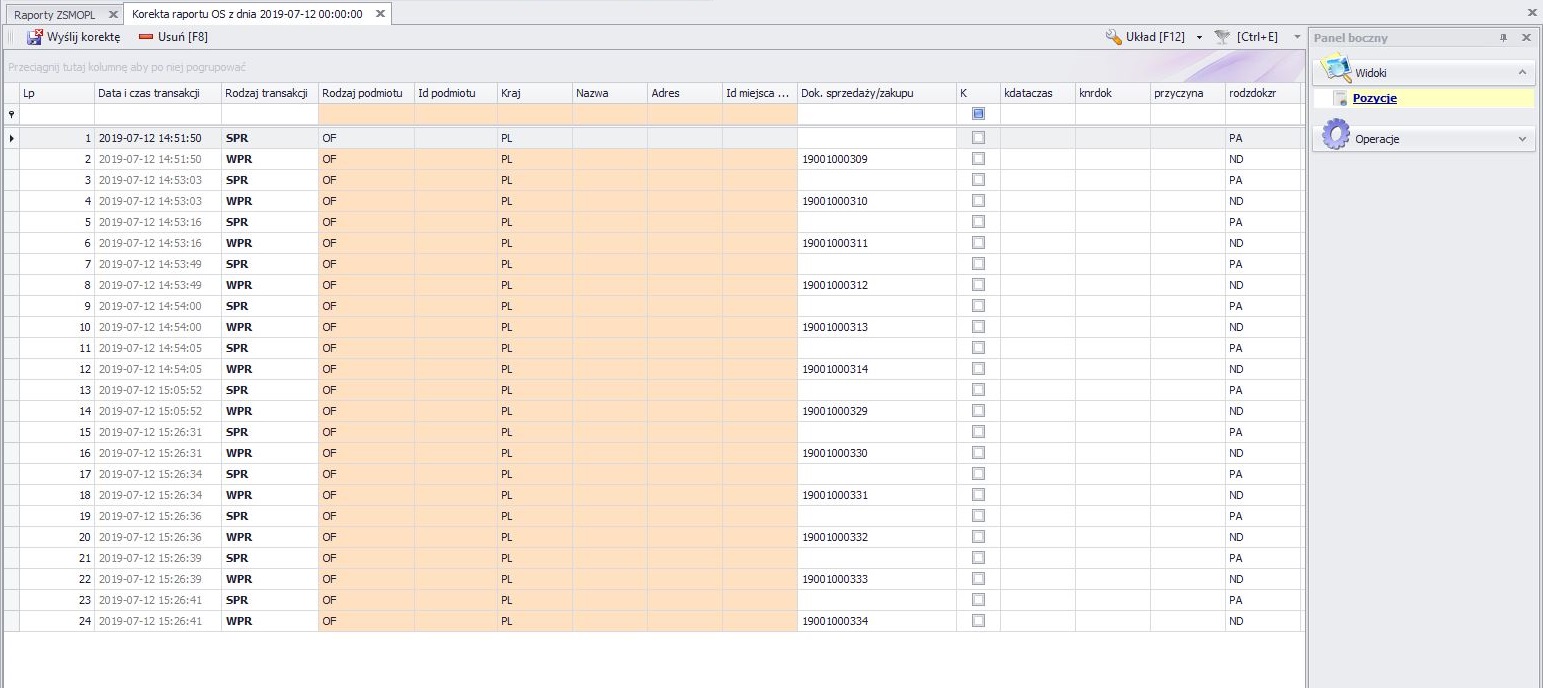Pin the Panel boczny side panel
The height and width of the screenshot is (688, 1543).
(x=1503, y=38)
